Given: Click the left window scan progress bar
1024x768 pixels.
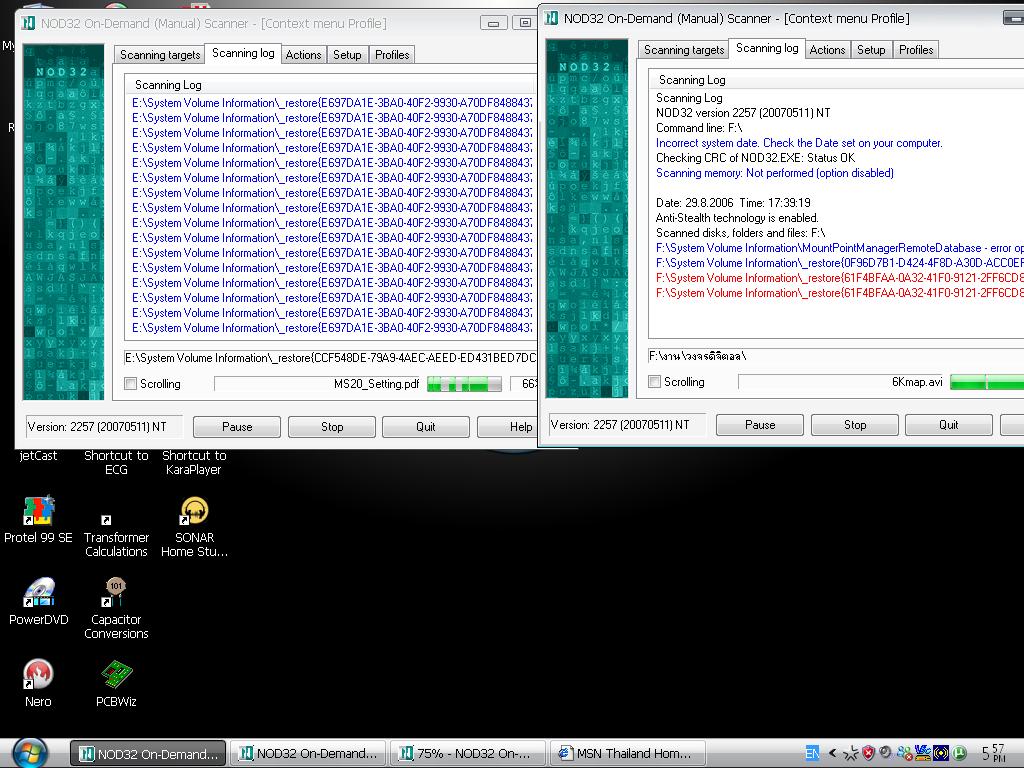Looking at the screenshot, I should point(464,384).
